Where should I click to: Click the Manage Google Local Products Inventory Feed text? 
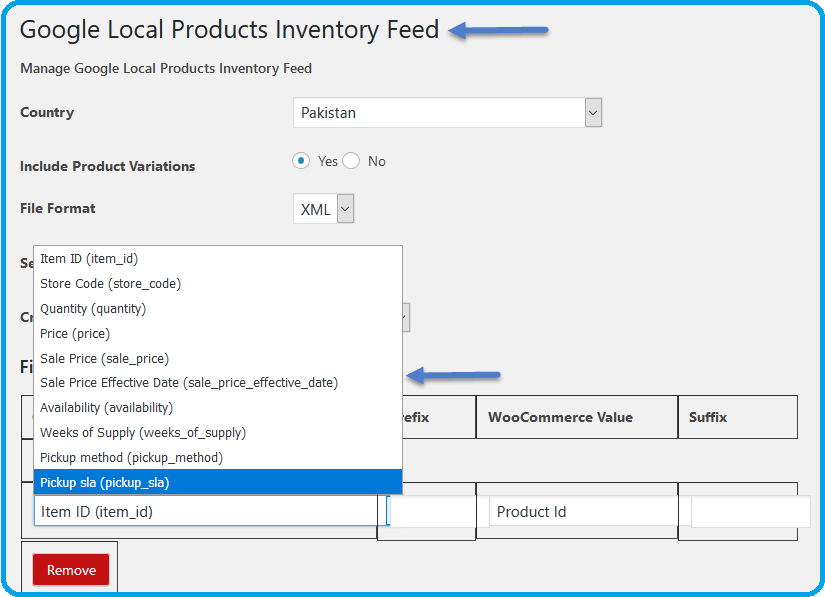click(x=166, y=68)
